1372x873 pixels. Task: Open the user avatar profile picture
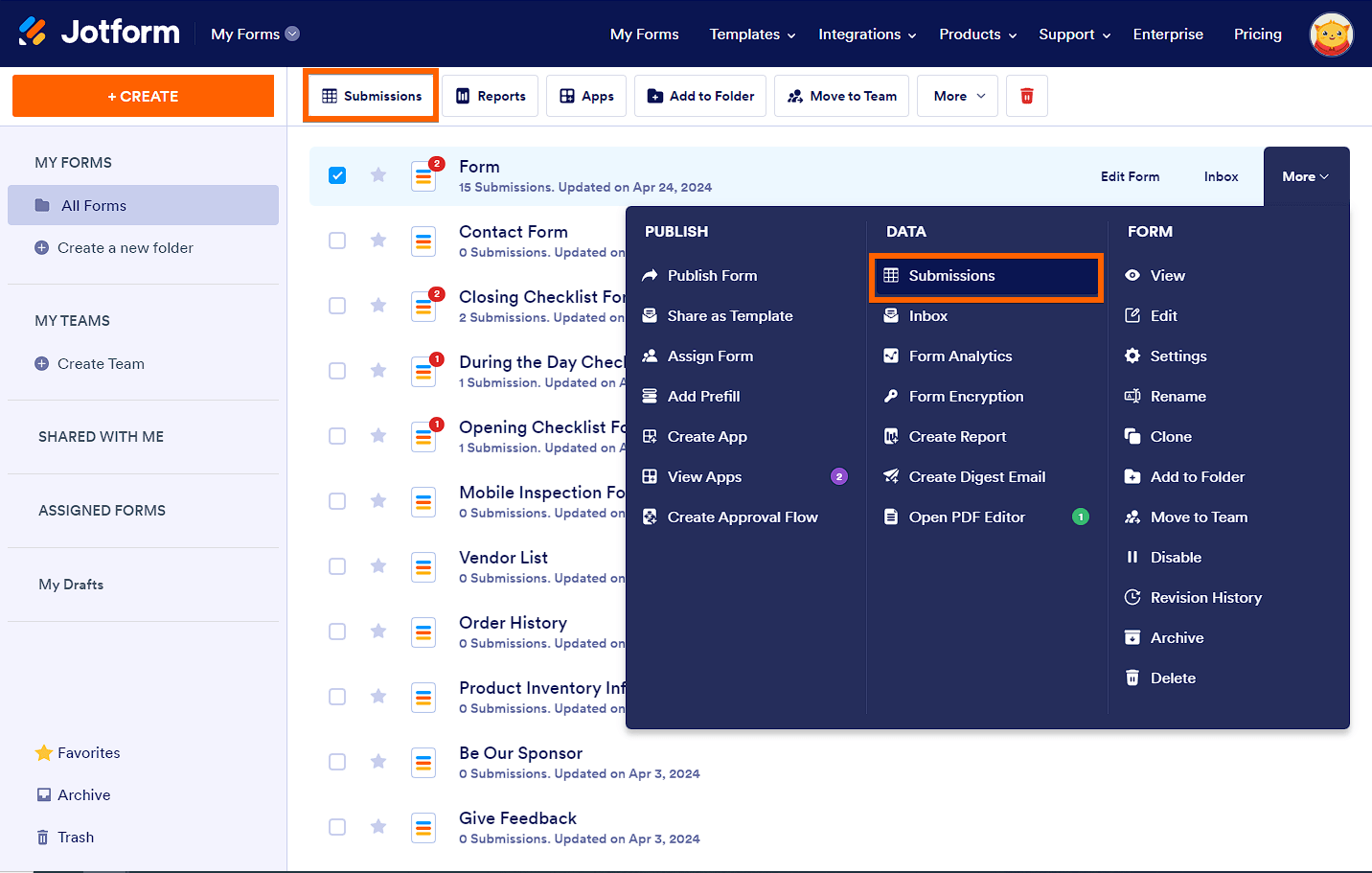1331,34
